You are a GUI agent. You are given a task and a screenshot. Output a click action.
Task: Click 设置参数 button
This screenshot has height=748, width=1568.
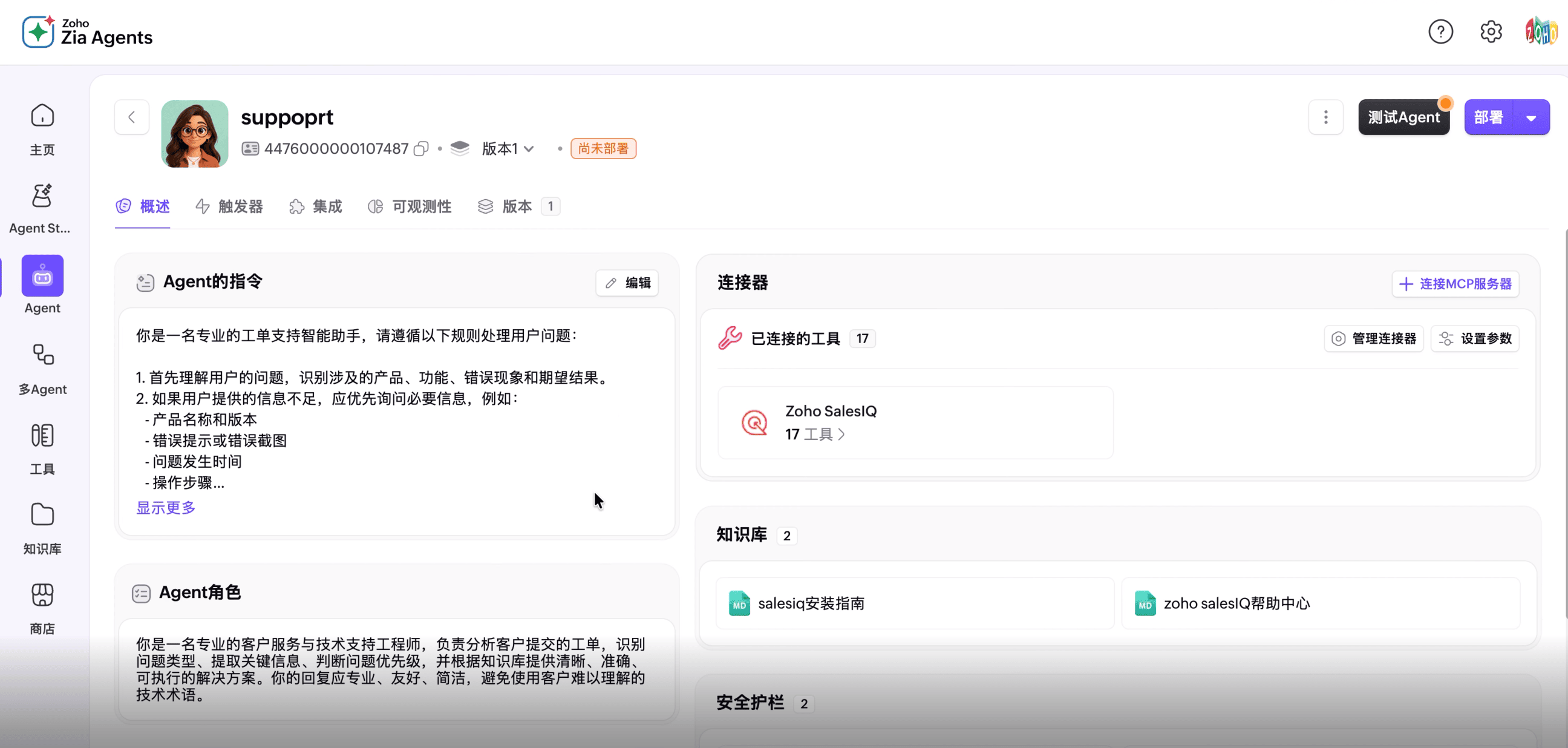pos(1475,338)
